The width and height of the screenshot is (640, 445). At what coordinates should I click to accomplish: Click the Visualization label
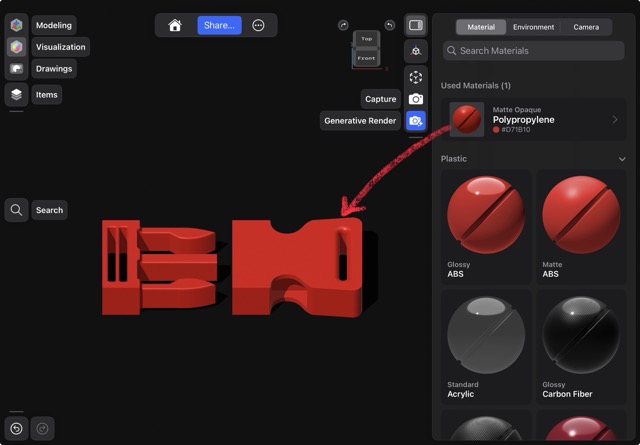[x=60, y=47]
